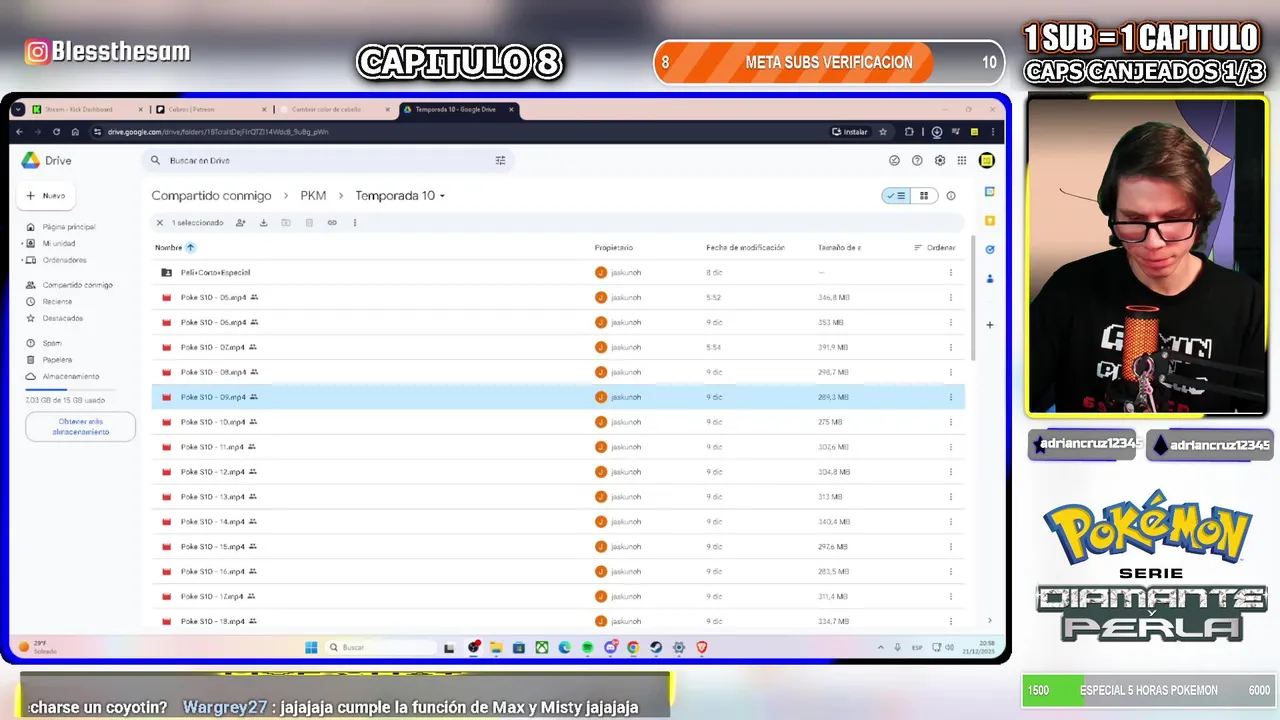
Task: Open the Google account avatar
Action: point(987,160)
